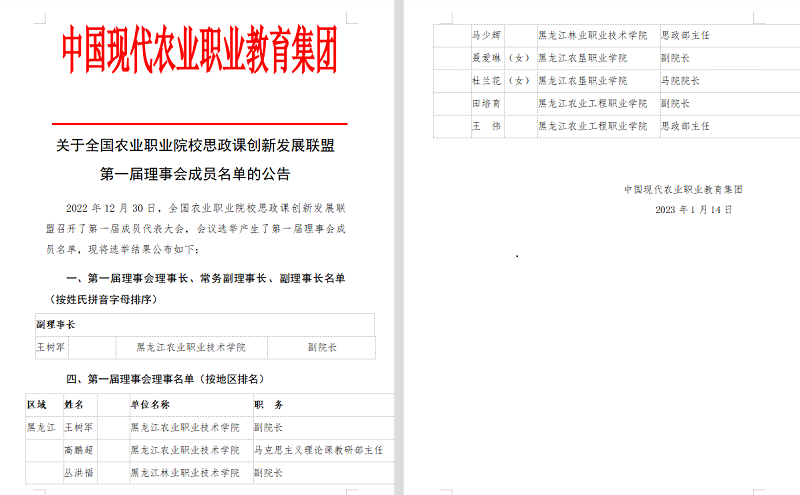Screen dimensions: 800x495
Task: Click '马克思主义理论课教研部主任' cell
Action: point(318,450)
